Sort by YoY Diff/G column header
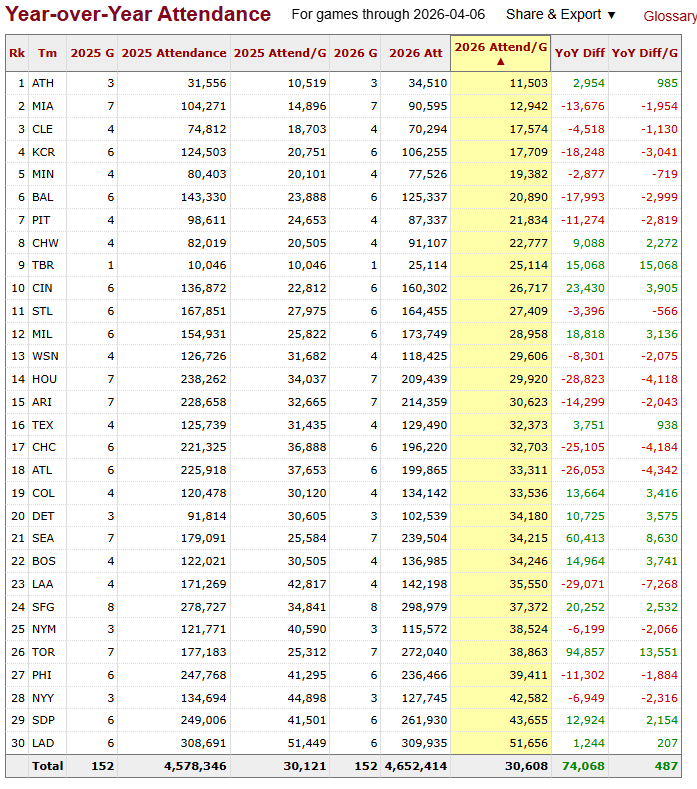 point(645,53)
